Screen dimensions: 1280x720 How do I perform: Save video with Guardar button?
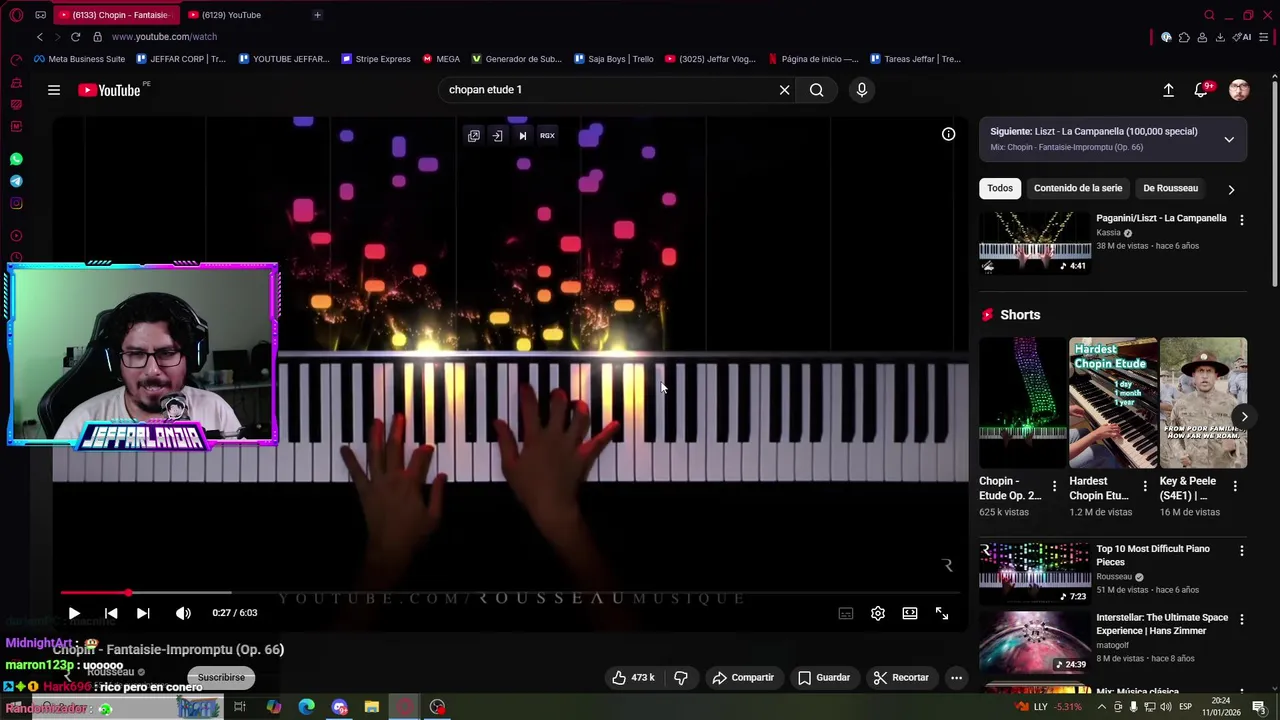coord(824,677)
